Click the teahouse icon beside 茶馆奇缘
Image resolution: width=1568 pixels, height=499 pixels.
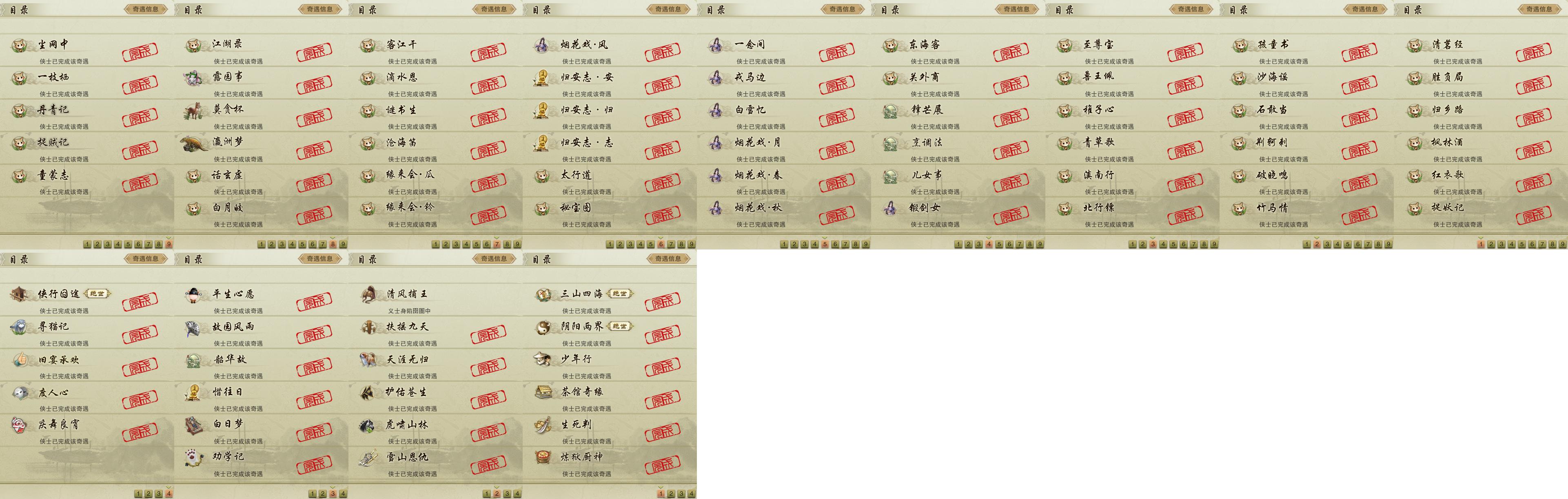542,393
